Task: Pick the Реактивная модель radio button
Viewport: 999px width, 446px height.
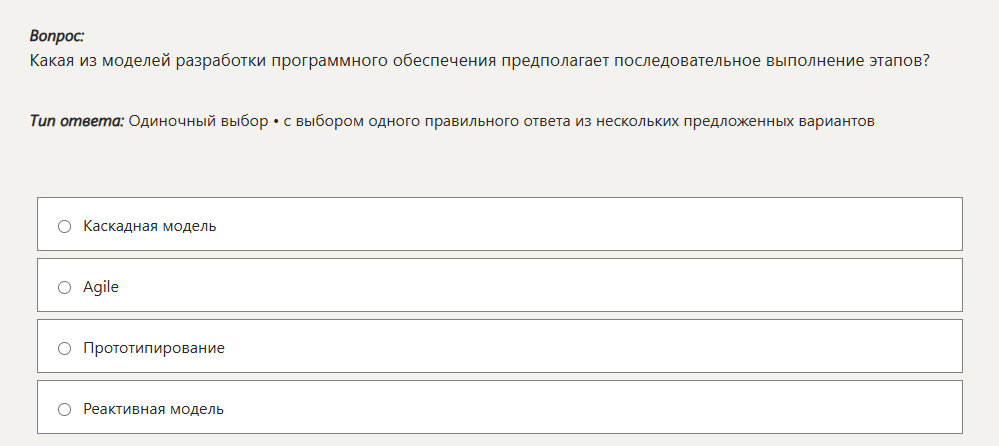Action: (x=65, y=409)
